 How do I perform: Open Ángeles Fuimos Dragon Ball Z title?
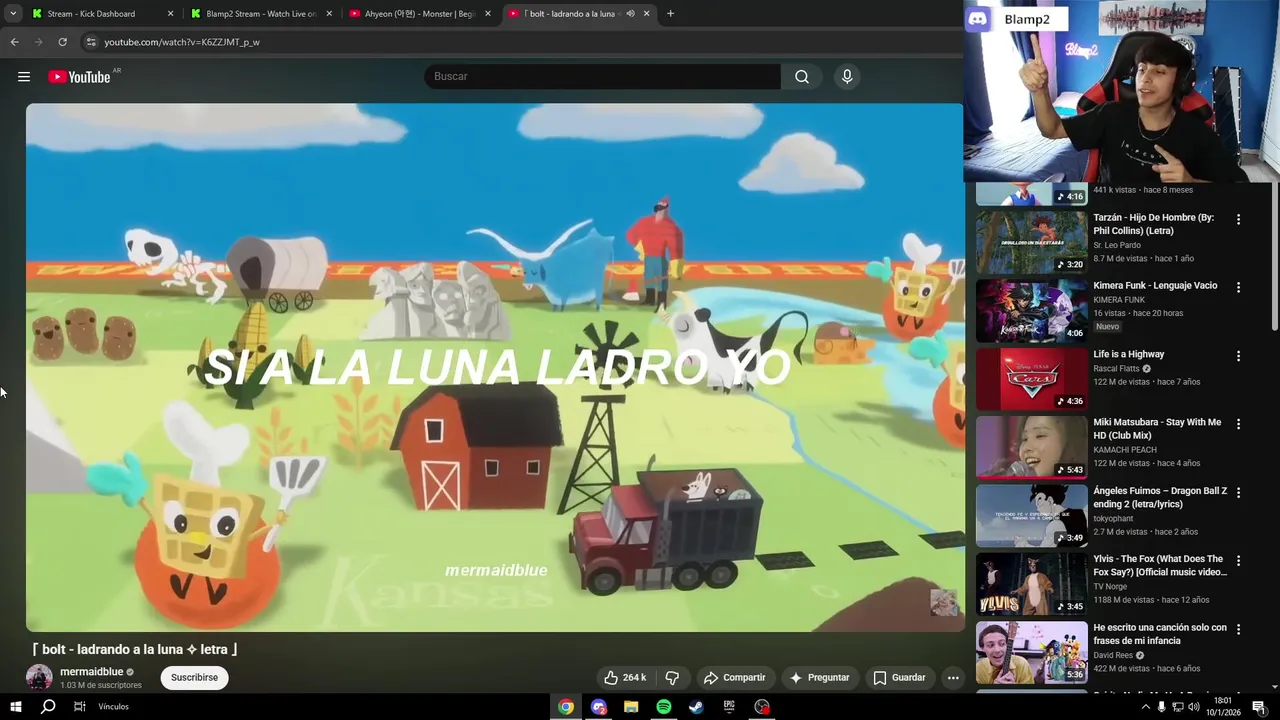[x=1160, y=497]
